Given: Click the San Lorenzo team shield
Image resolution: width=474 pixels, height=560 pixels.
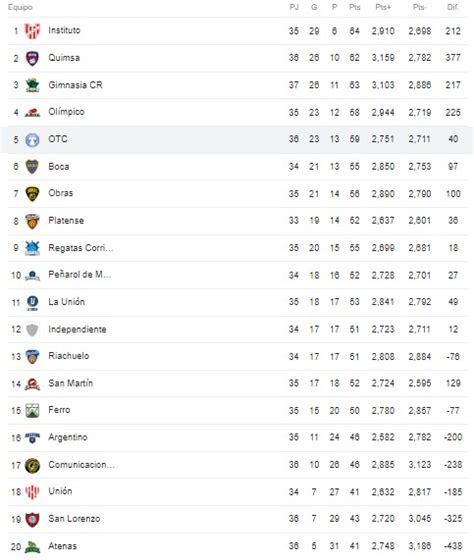Looking at the screenshot, I should (32, 519).
